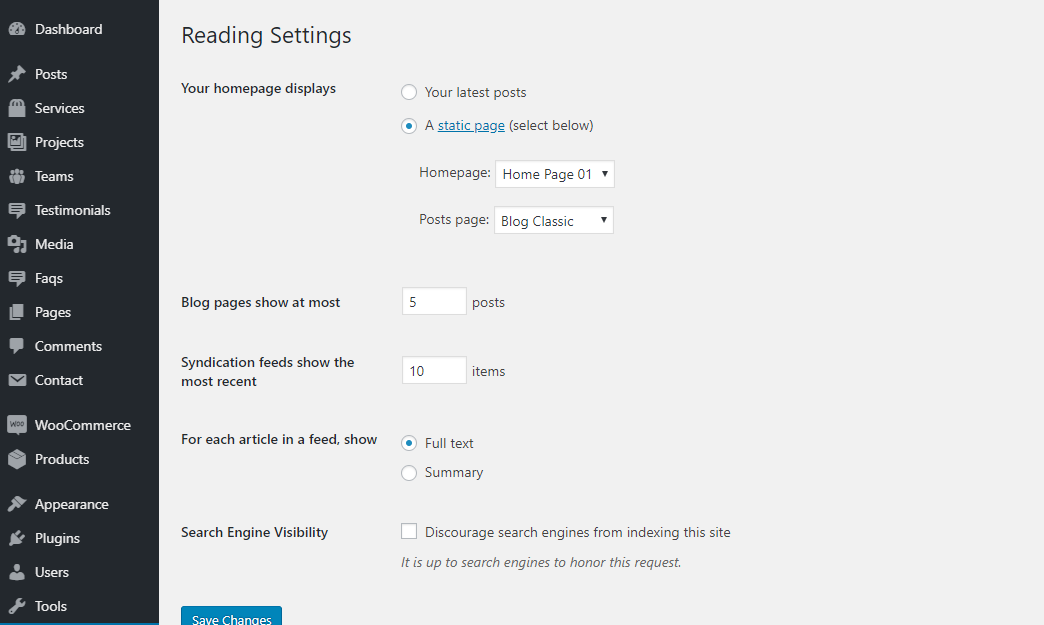Image resolution: width=1044 pixels, height=625 pixels.
Task: Click the Services bag icon
Action: [17, 108]
